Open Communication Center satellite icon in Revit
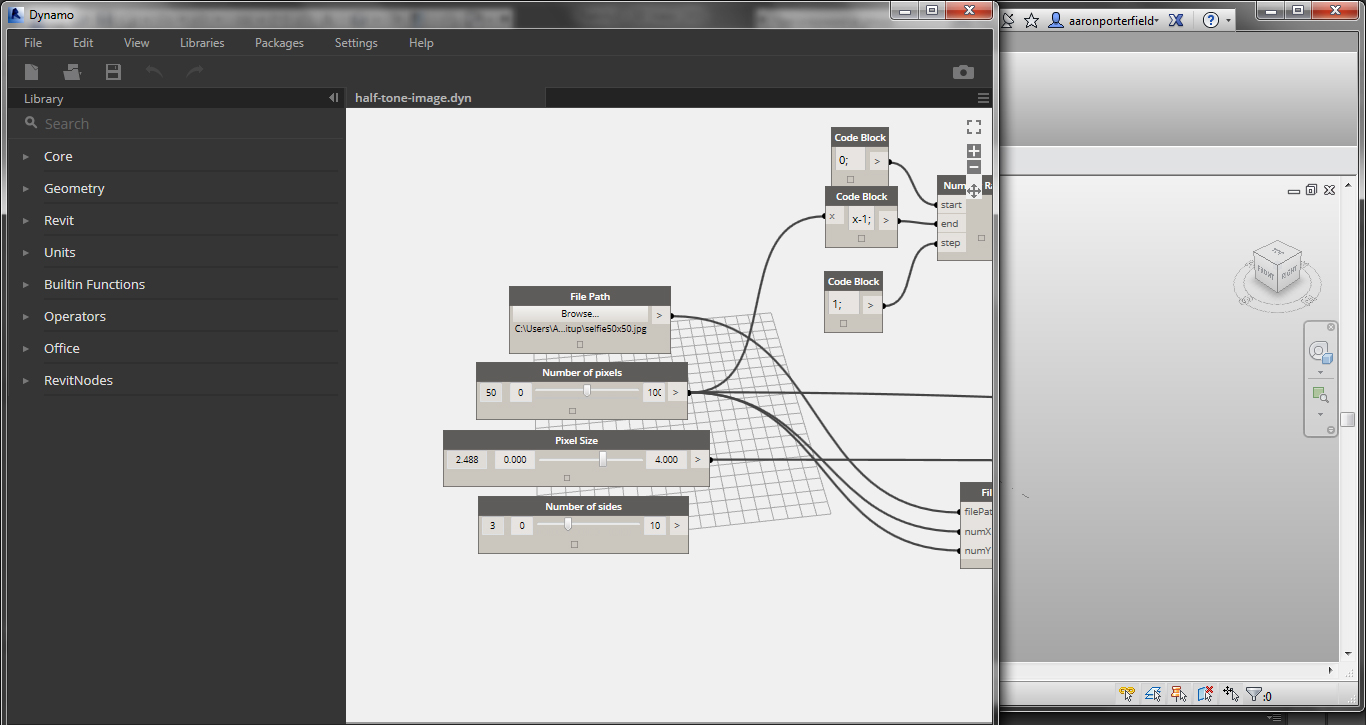 (x=1008, y=20)
